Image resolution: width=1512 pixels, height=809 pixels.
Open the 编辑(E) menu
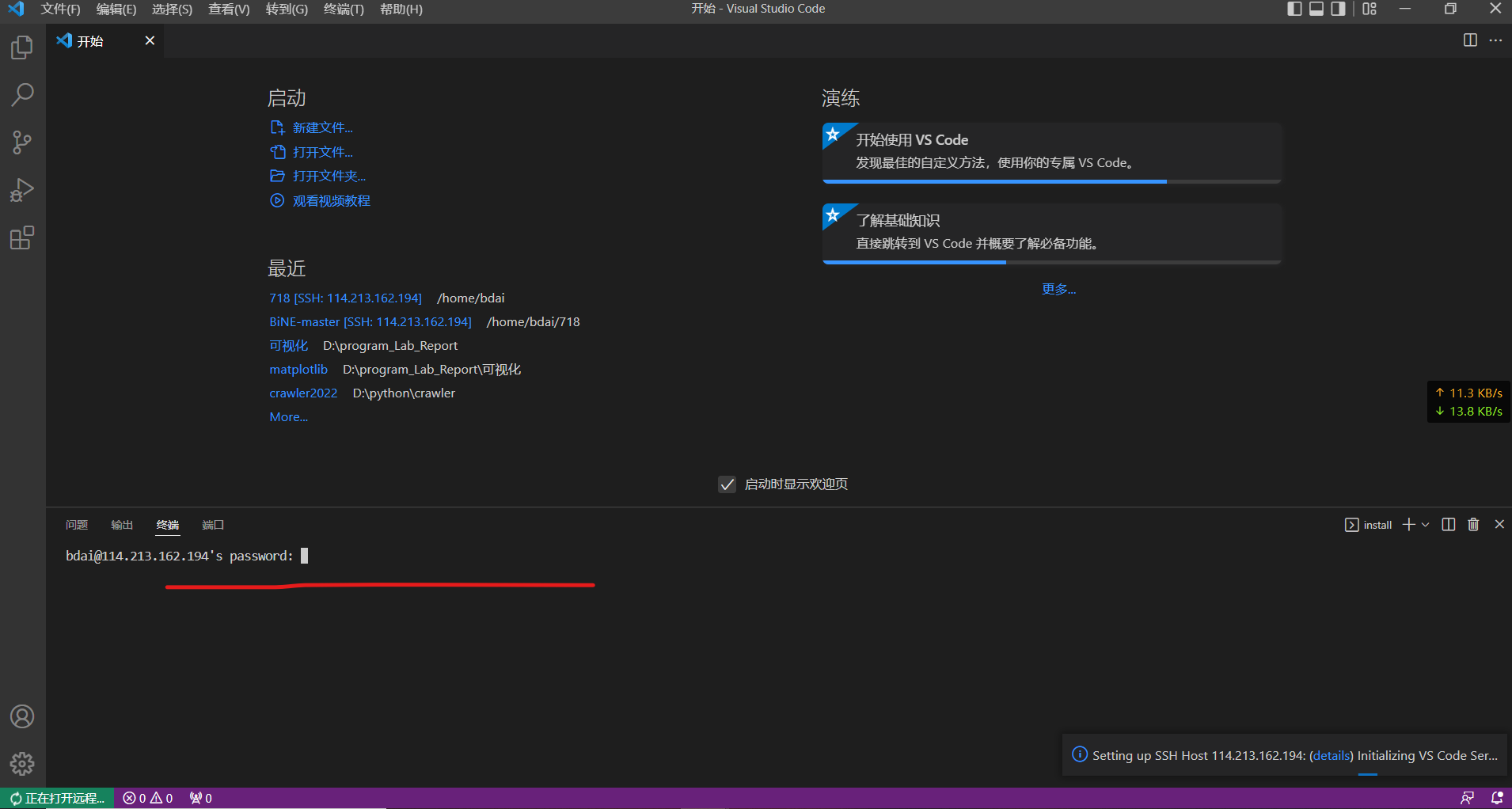point(116,9)
